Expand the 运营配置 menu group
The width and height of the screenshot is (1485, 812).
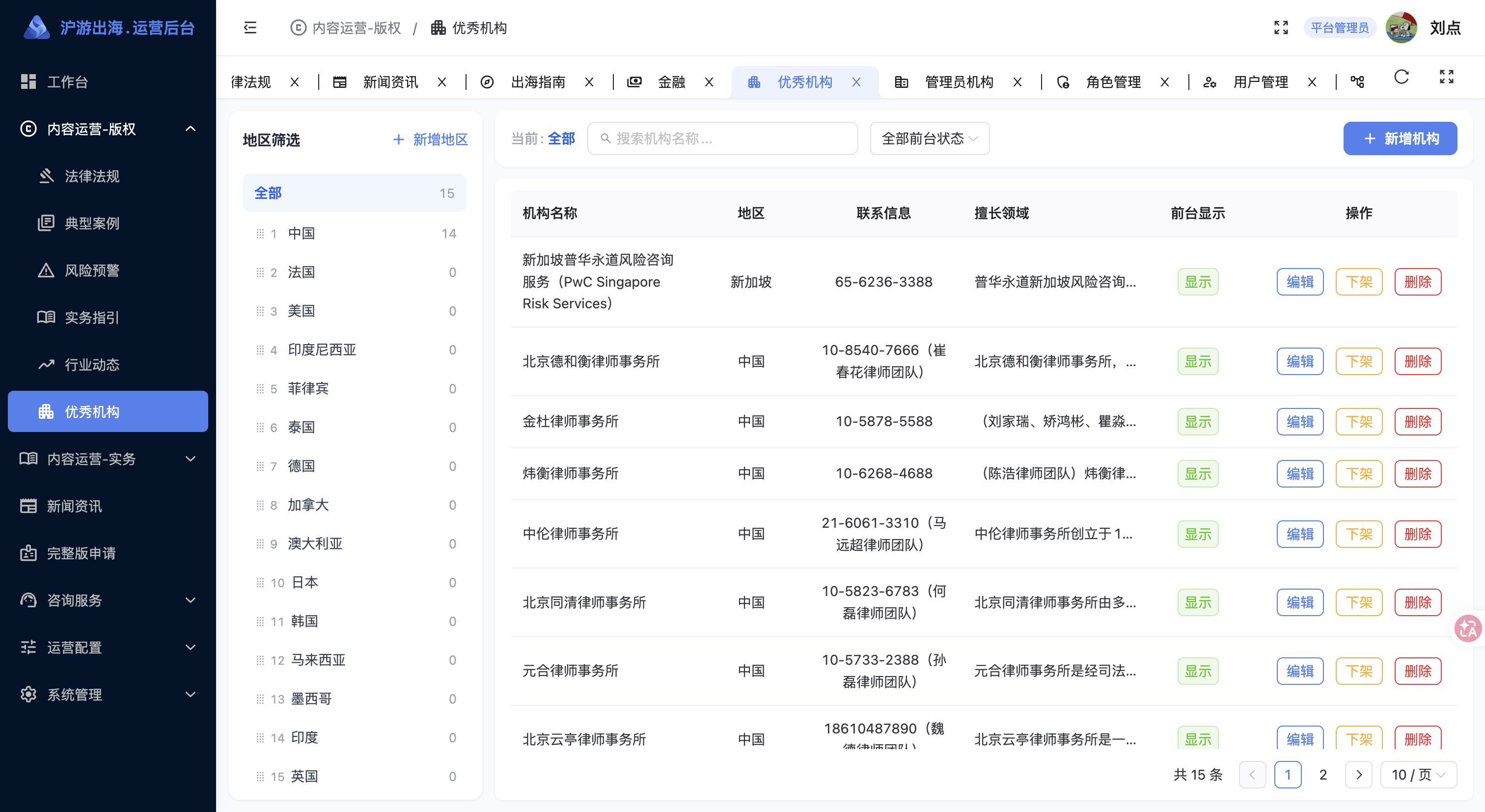108,648
